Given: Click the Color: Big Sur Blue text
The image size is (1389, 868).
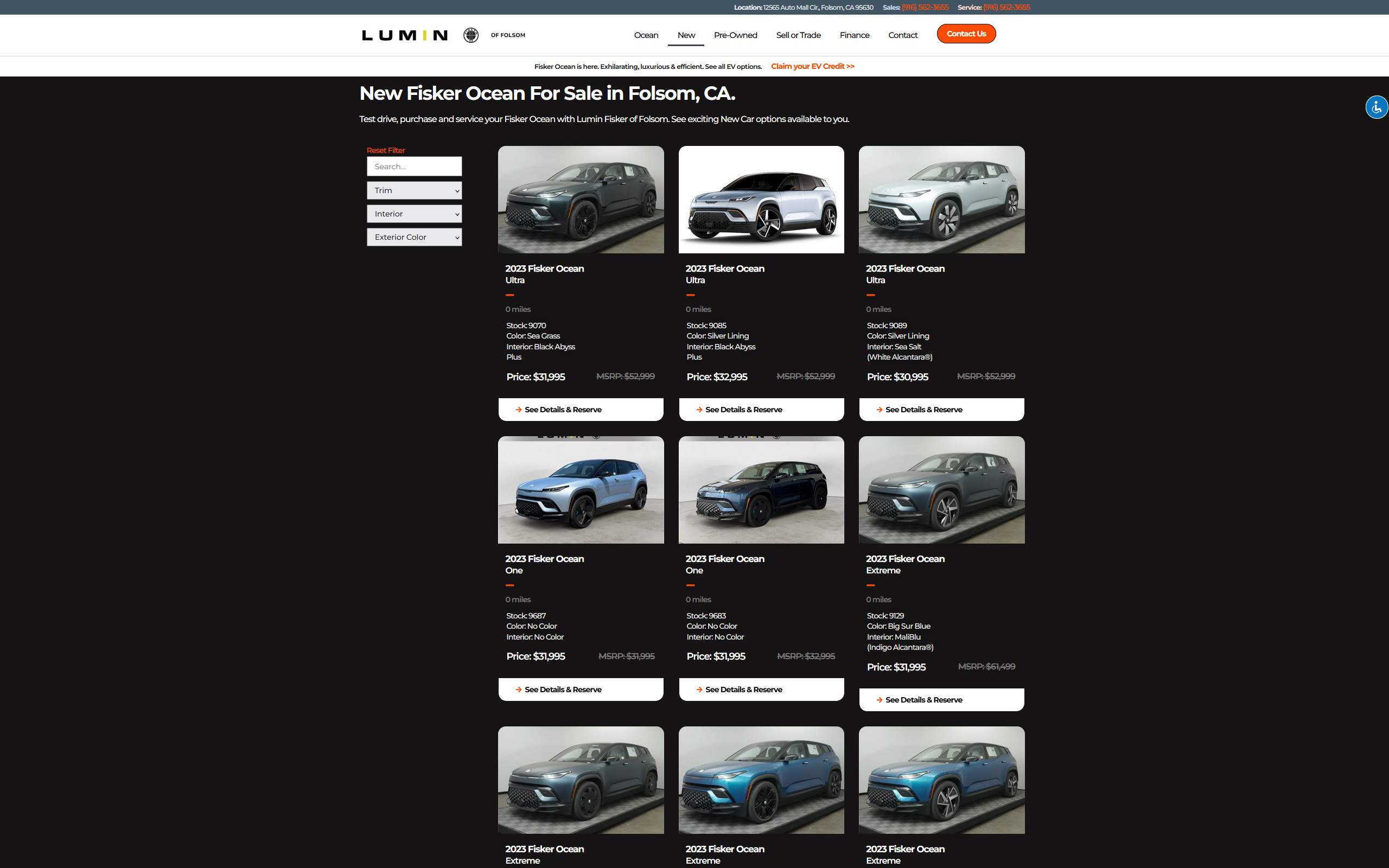Looking at the screenshot, I should 899,626.
